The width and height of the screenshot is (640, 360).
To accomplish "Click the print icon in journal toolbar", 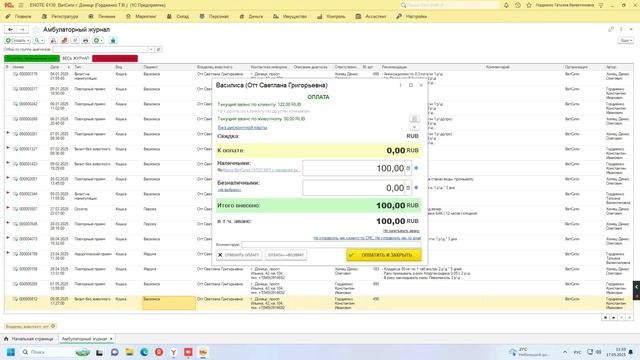I will click(x=85, y=40).
